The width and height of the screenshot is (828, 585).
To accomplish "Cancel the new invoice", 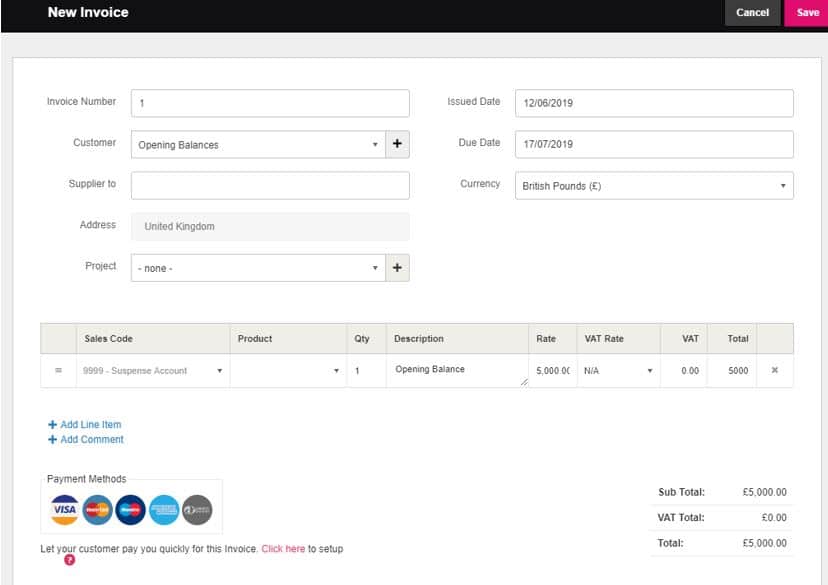I will tap(752, 13).
